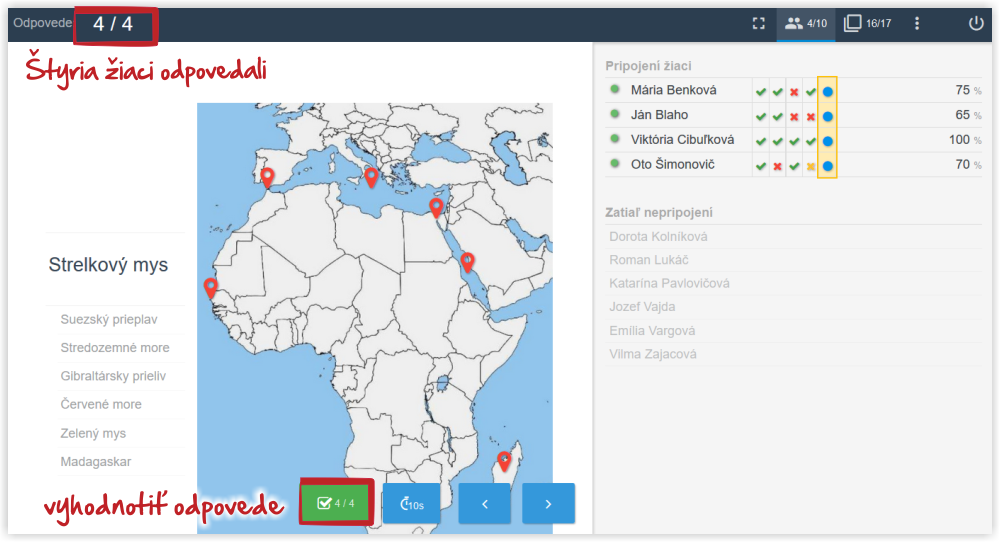Select student Viktória Cibuľková in the list
The image size is (1000, 542).
click(682, 140)
